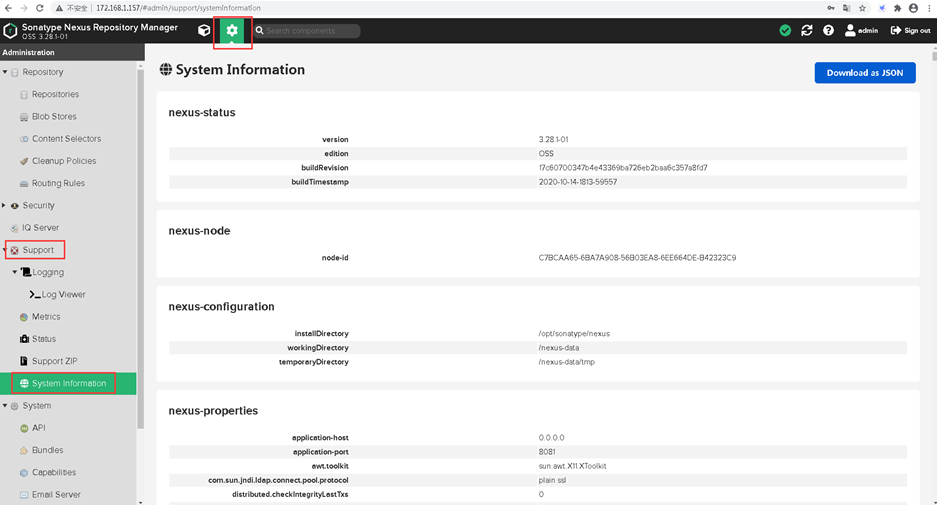Click the sidebar vertical scrollbar

point(140,249)
